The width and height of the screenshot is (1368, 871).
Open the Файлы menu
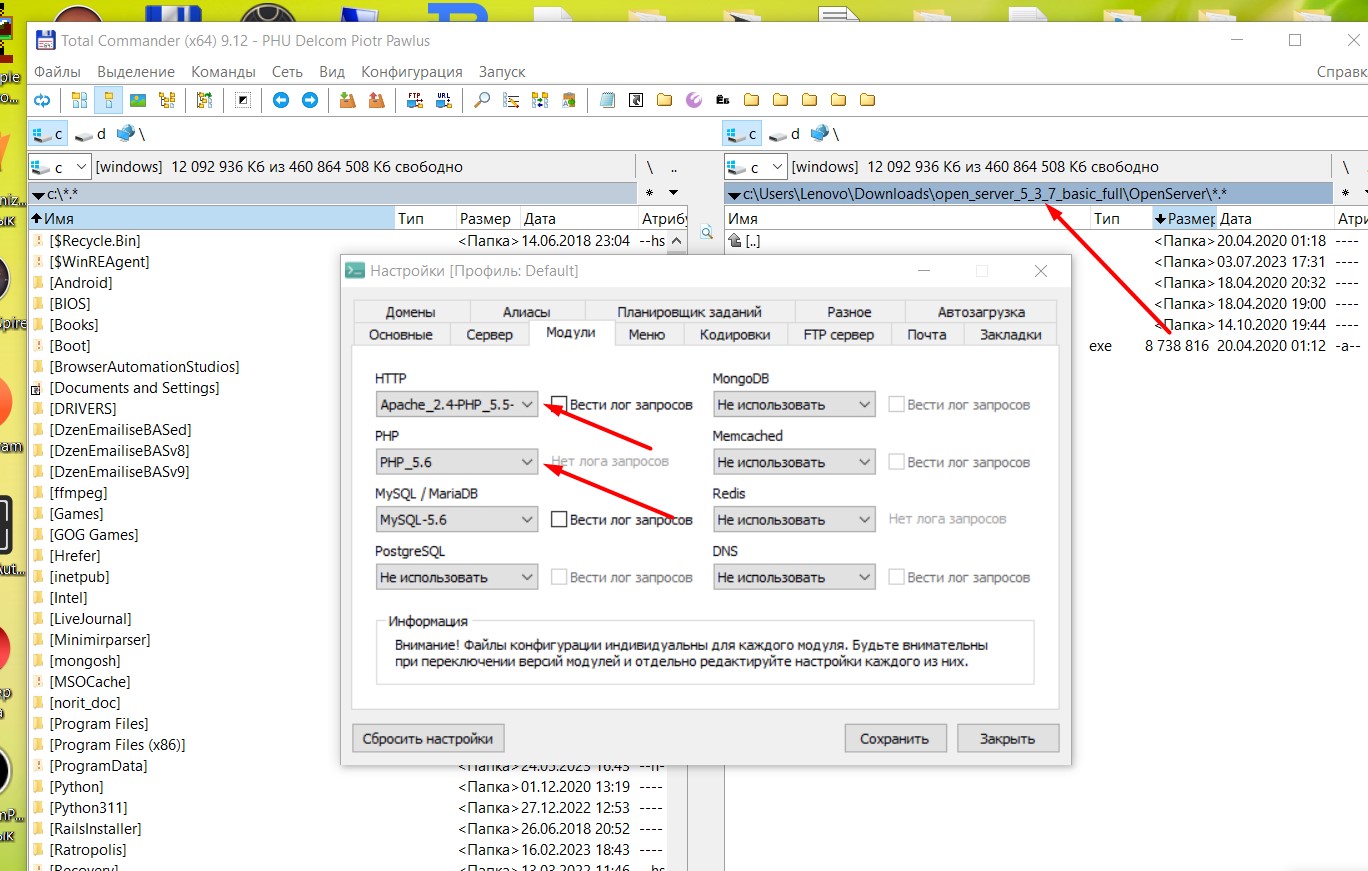[x=58, y=72]
